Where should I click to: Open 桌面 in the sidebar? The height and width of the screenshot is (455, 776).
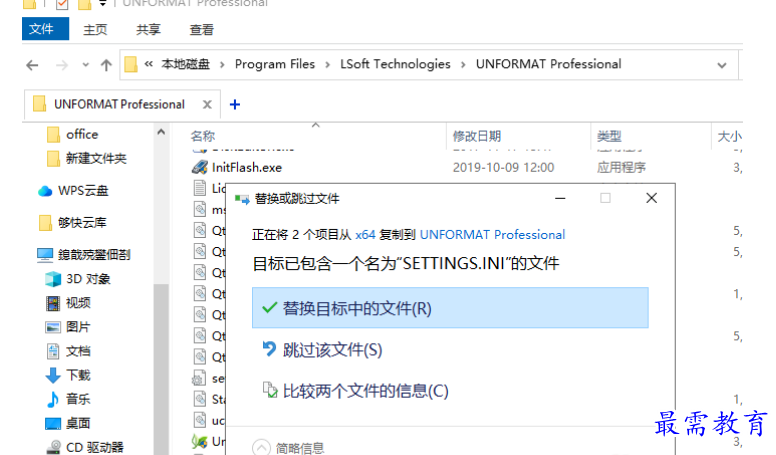pyautogui.click(x=68, y=423)
